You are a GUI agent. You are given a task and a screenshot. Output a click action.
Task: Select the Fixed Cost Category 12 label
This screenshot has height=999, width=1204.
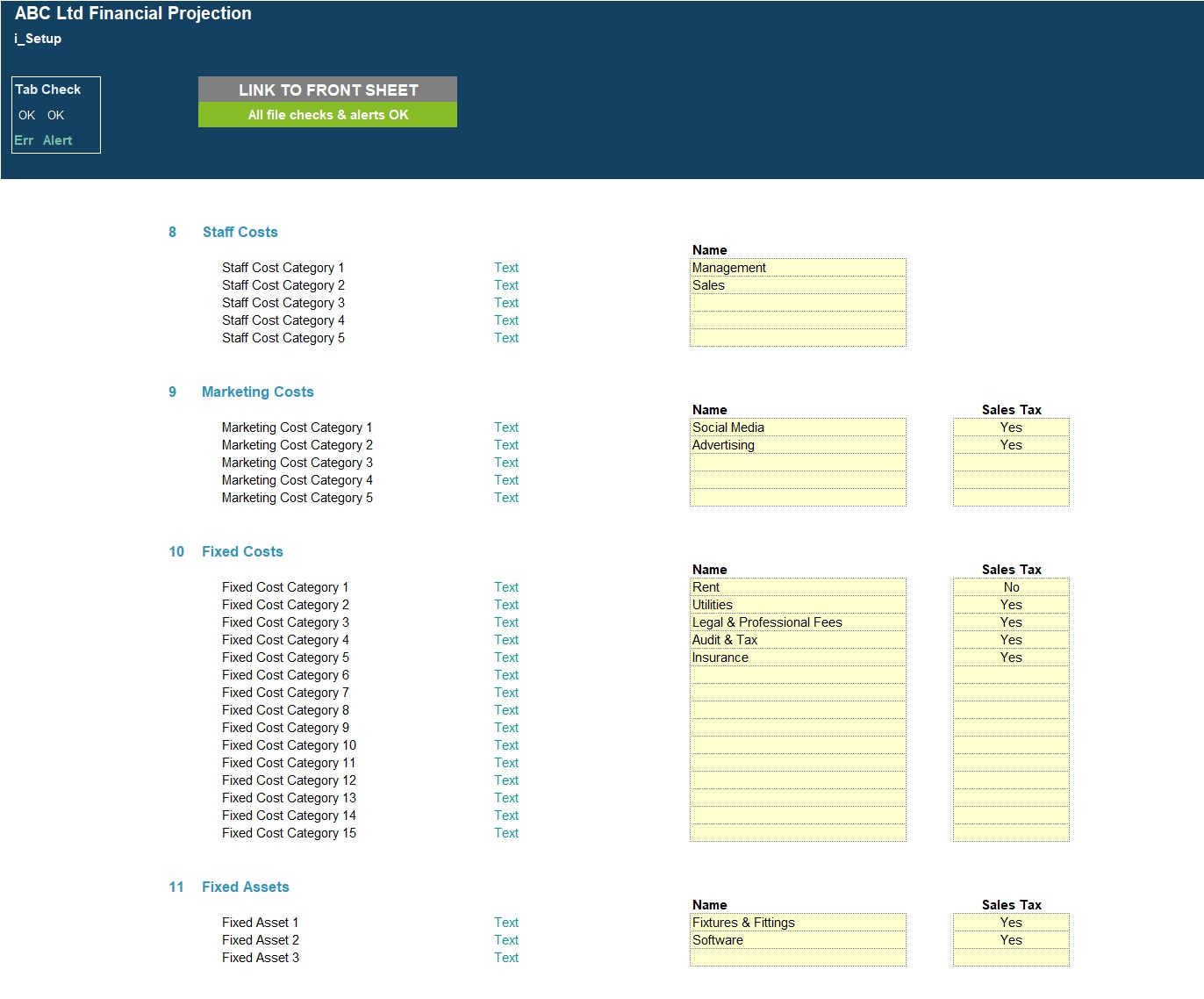pyautogui.click(x=289, y=780)
